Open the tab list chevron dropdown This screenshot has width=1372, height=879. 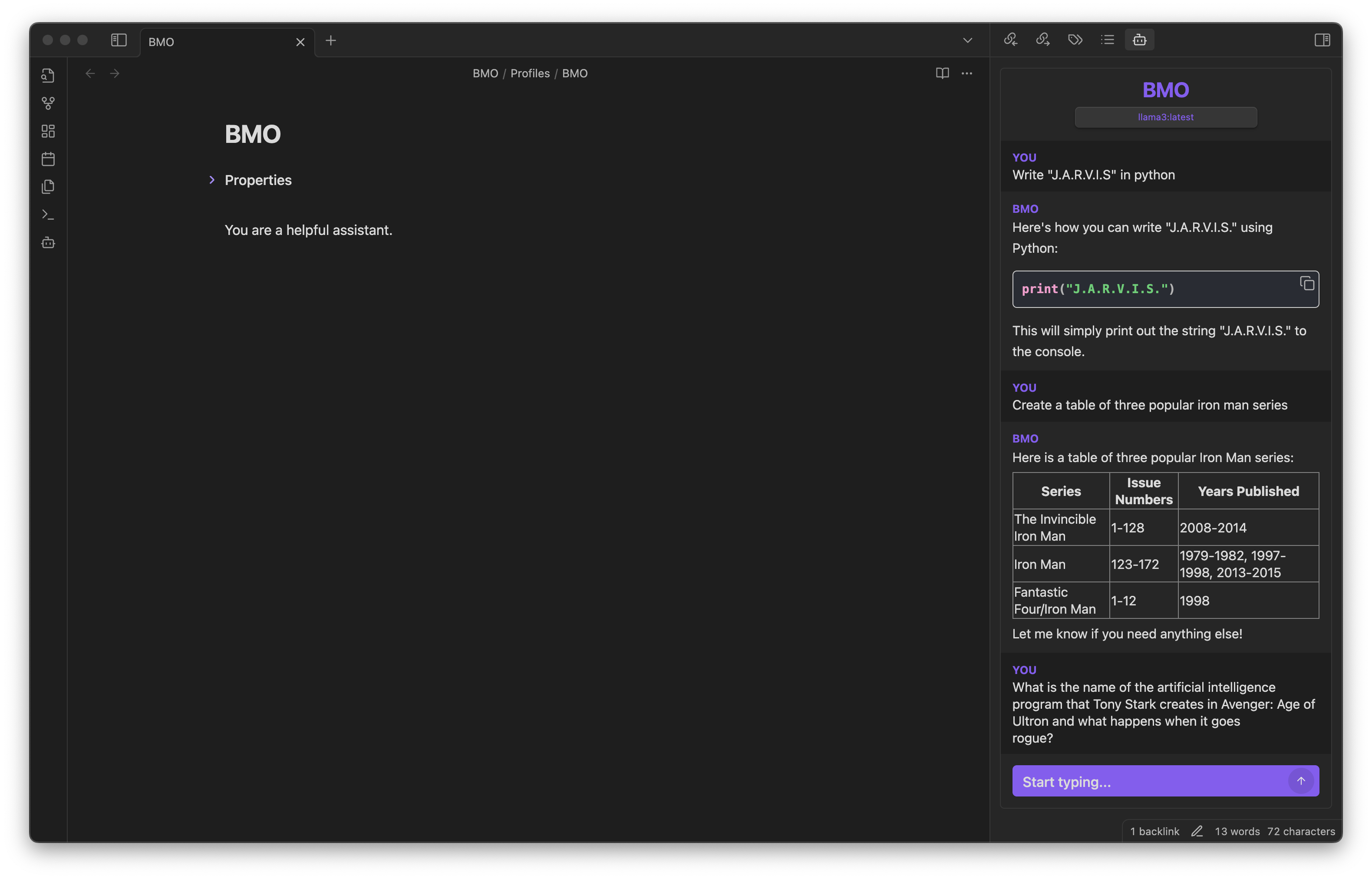pos(967,40)
